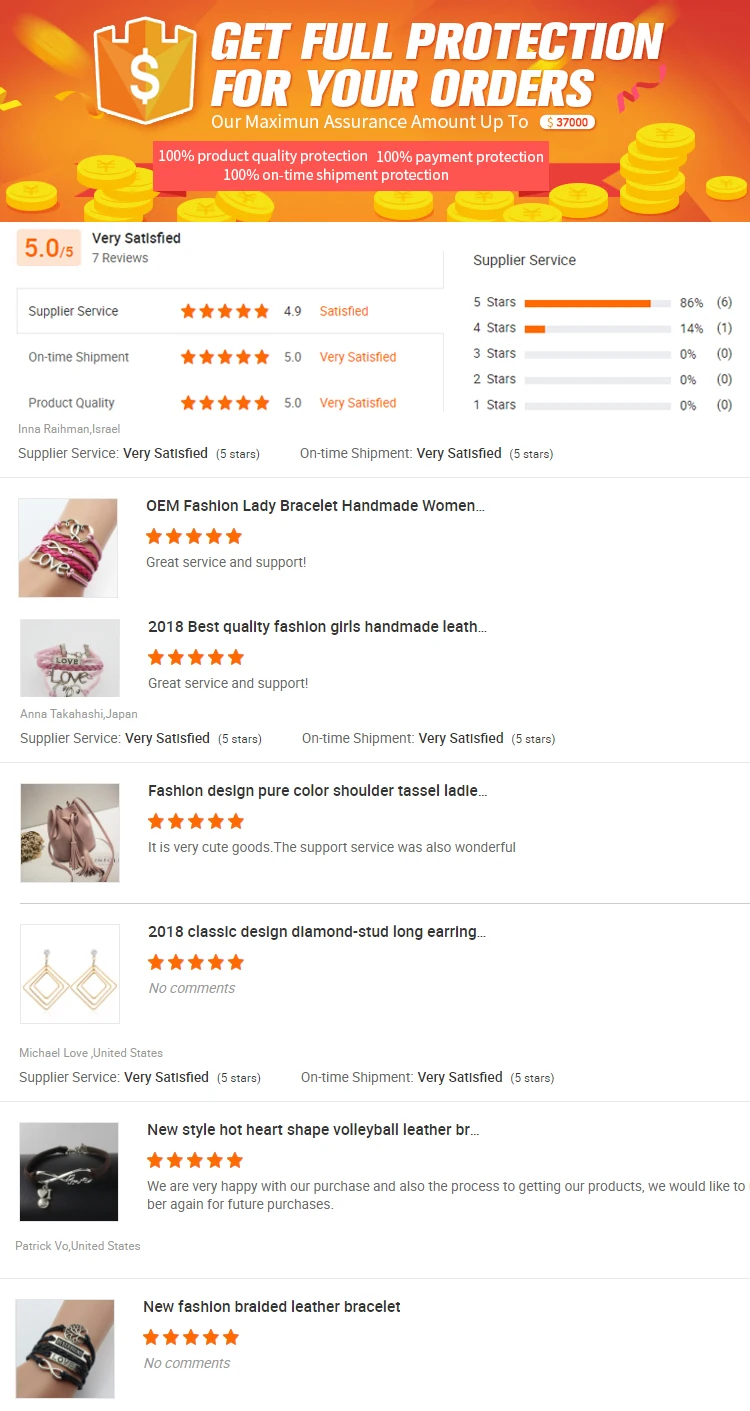Click the 4 Stars rating bar

pos(597,329)
